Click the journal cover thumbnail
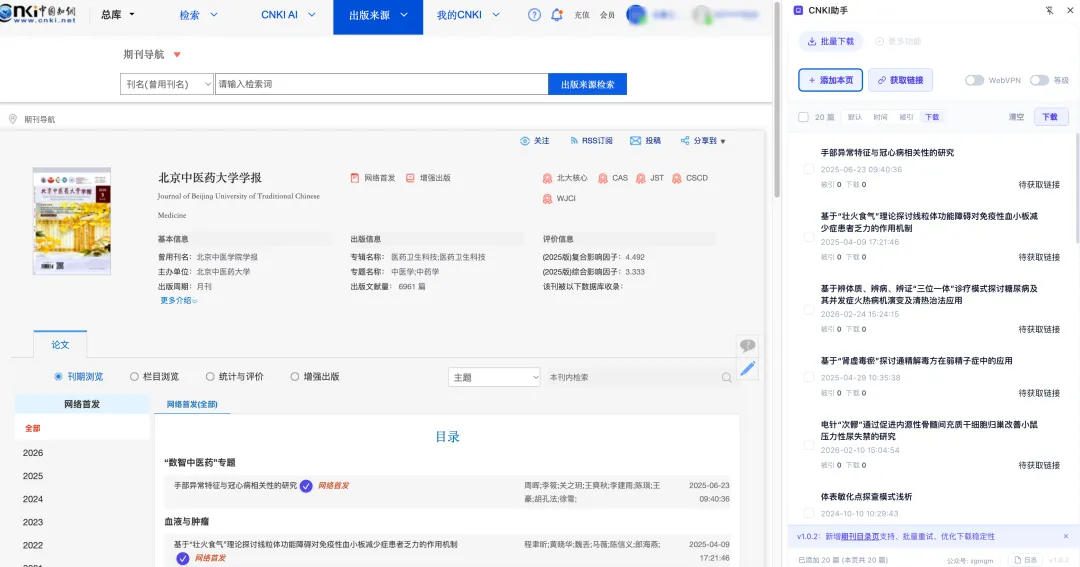Image resolution: width=1080 pixels, height=567 pixels. click(72, 220)
